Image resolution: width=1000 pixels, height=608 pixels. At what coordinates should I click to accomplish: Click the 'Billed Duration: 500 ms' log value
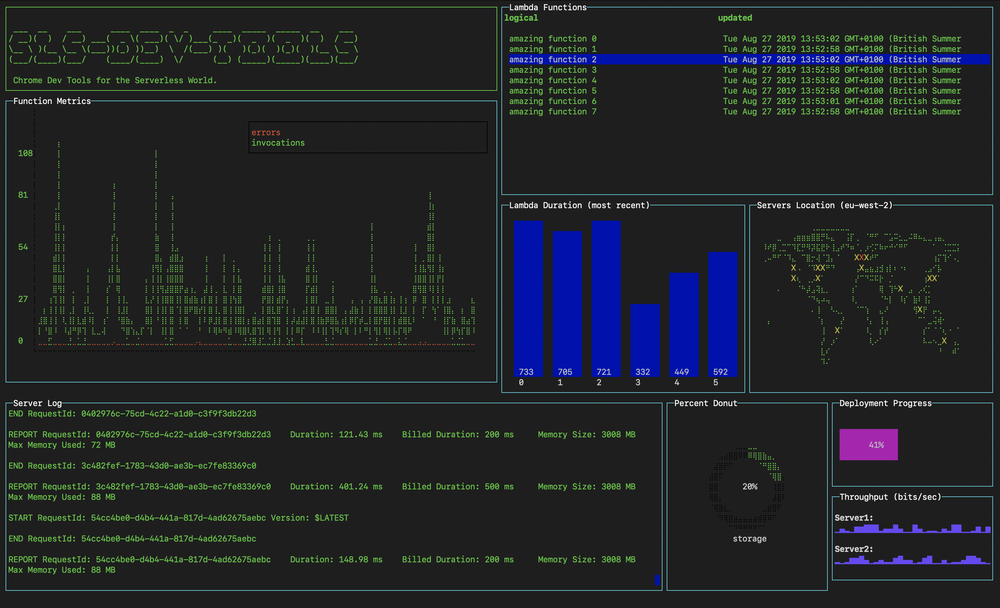pos(457,486)
